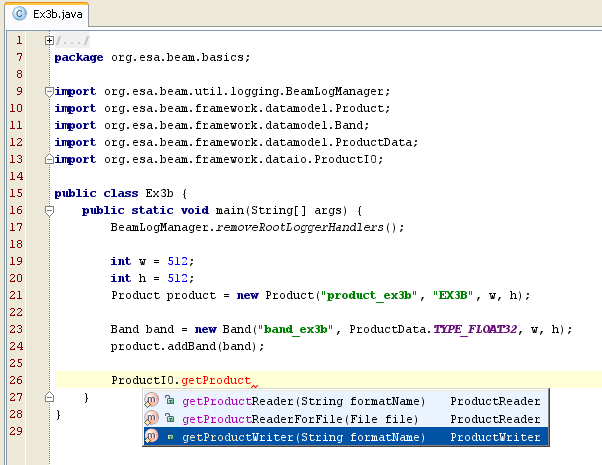Expand the folded comment block on line 1
This screenshot has height=465, width=602.
tap(49, 40)
